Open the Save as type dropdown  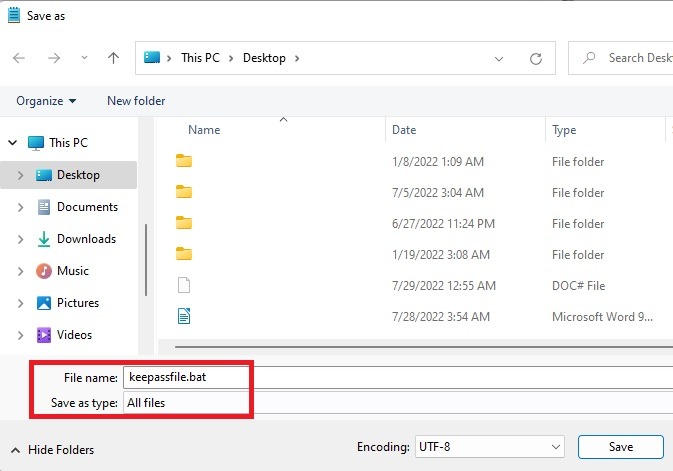coord(398,403)
